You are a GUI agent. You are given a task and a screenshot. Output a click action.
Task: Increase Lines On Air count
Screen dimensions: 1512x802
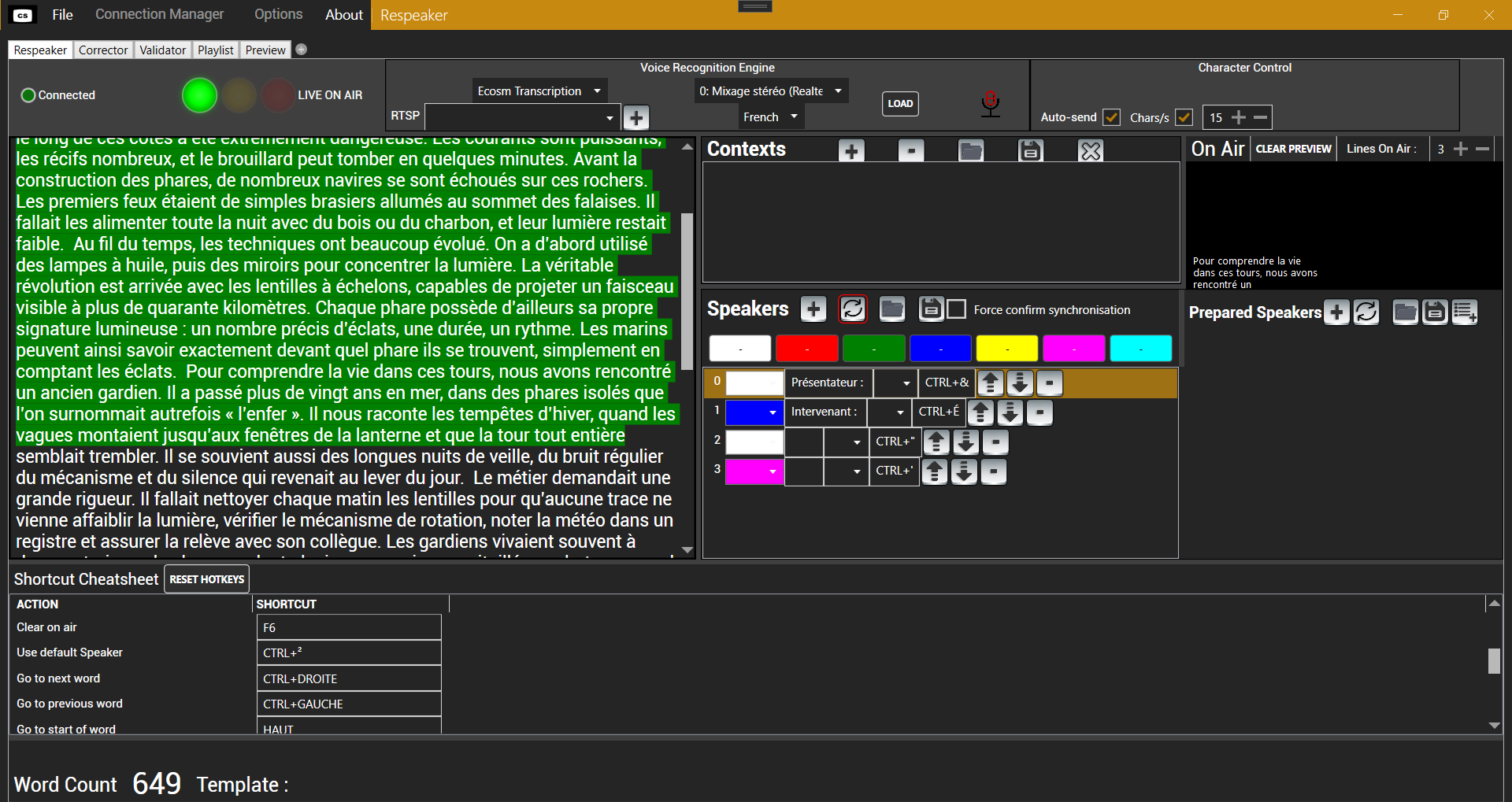[x=1461, y=149]
